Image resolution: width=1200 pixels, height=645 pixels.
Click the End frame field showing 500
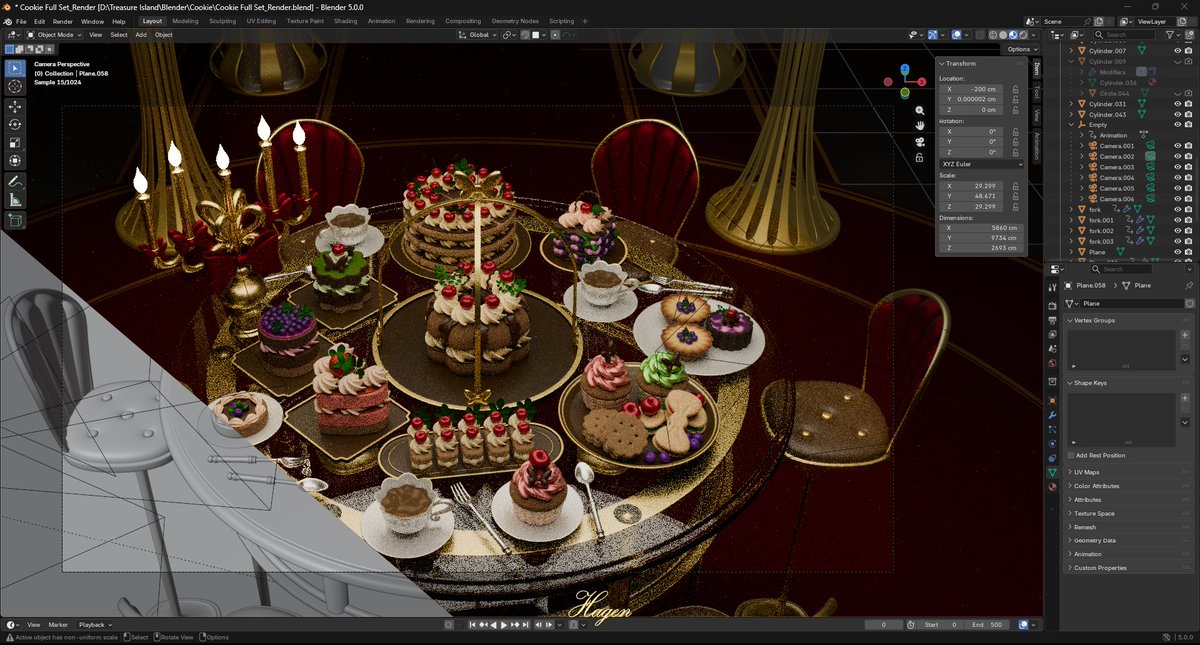coord(987,625)
